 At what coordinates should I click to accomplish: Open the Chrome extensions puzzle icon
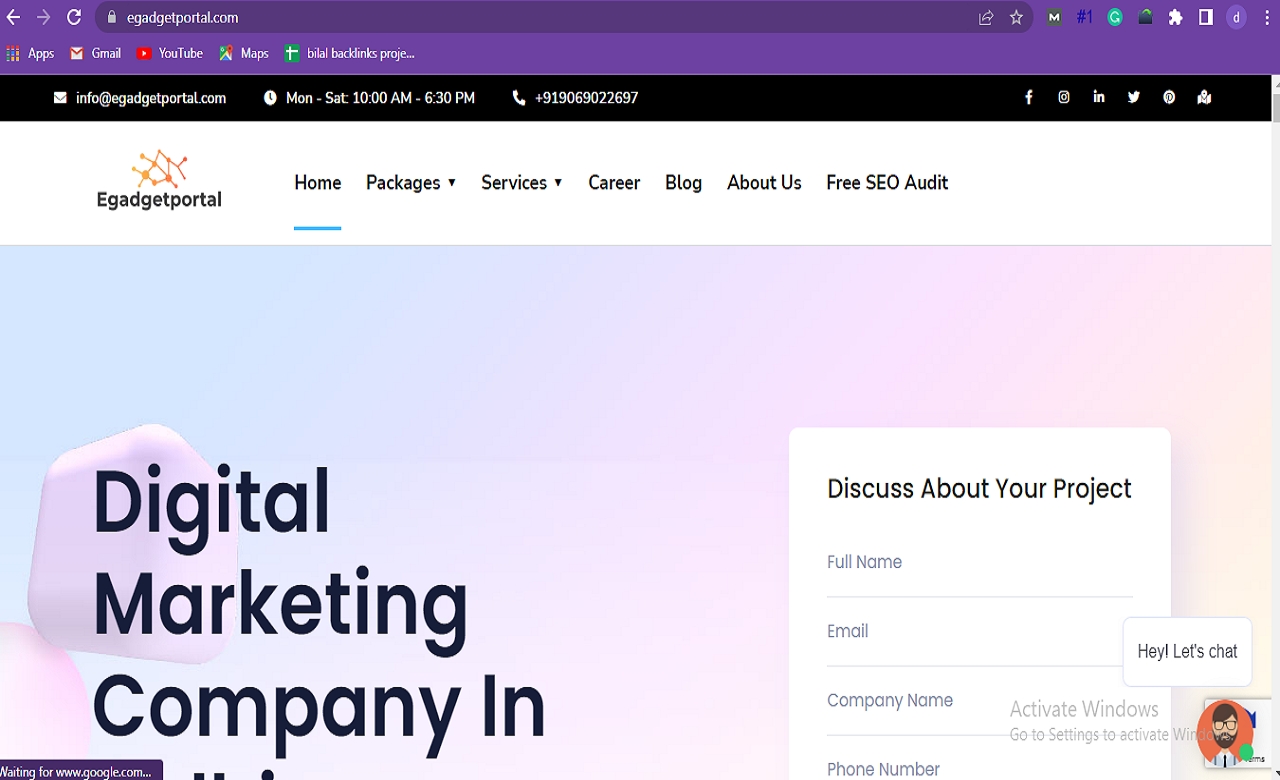pos(1175,17)
